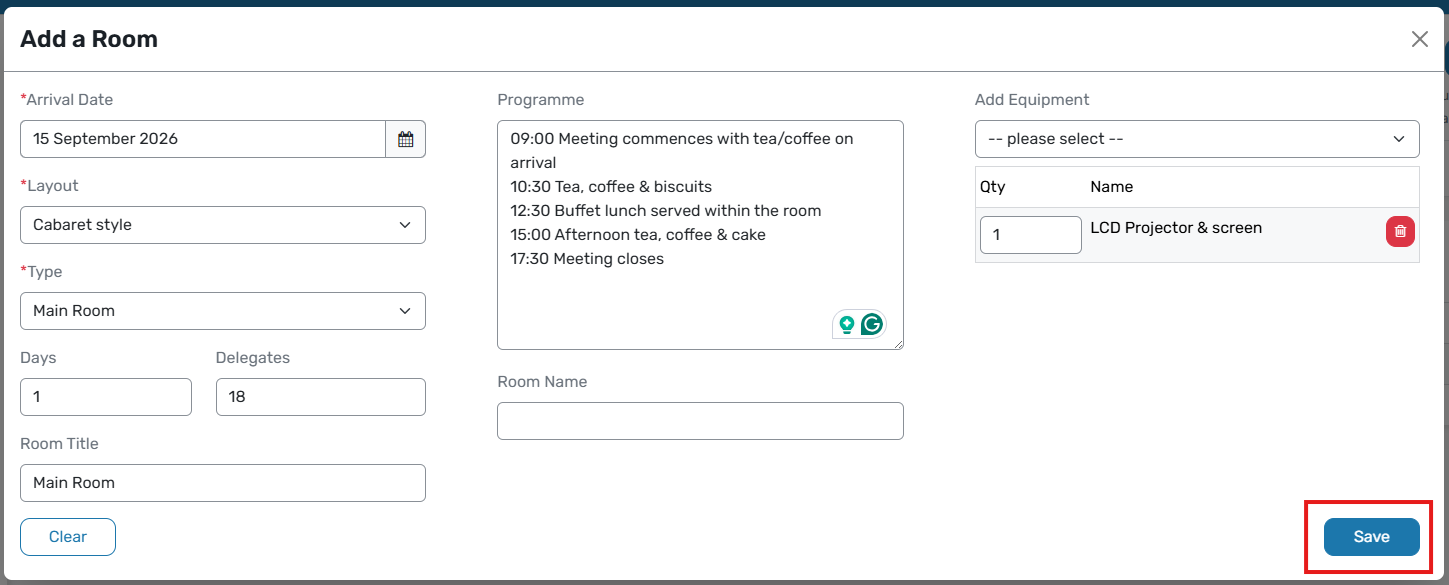Open the Layout dropdown showing Cabaret style
The width and height of the screenshot is (1449, 585).
pos(223,225)
